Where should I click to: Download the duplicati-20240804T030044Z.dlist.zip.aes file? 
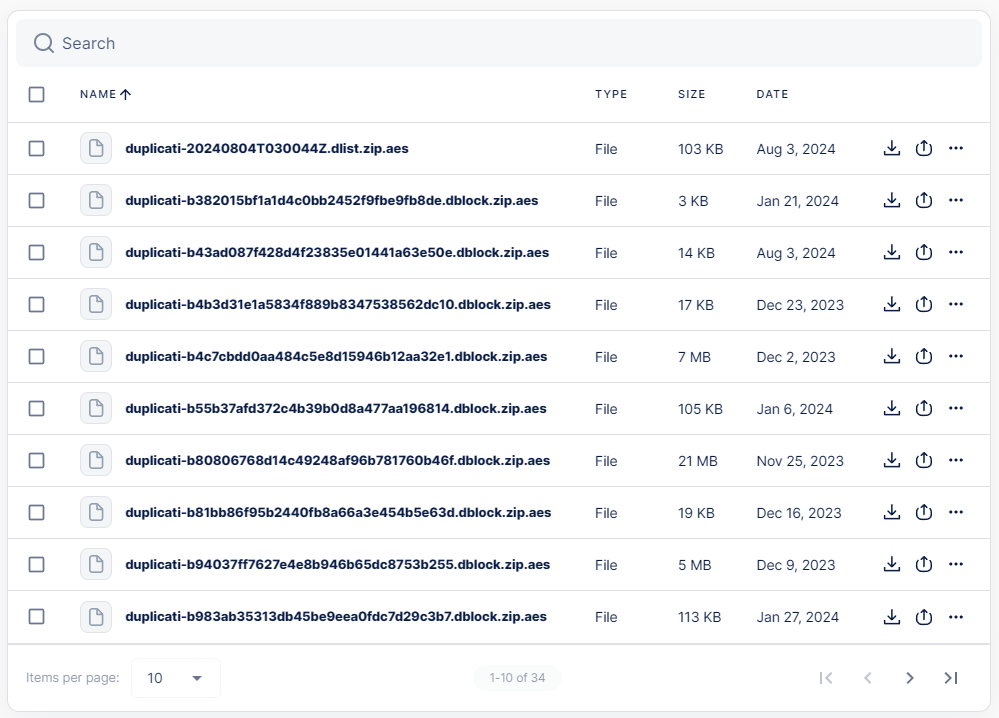coord(892,148)
